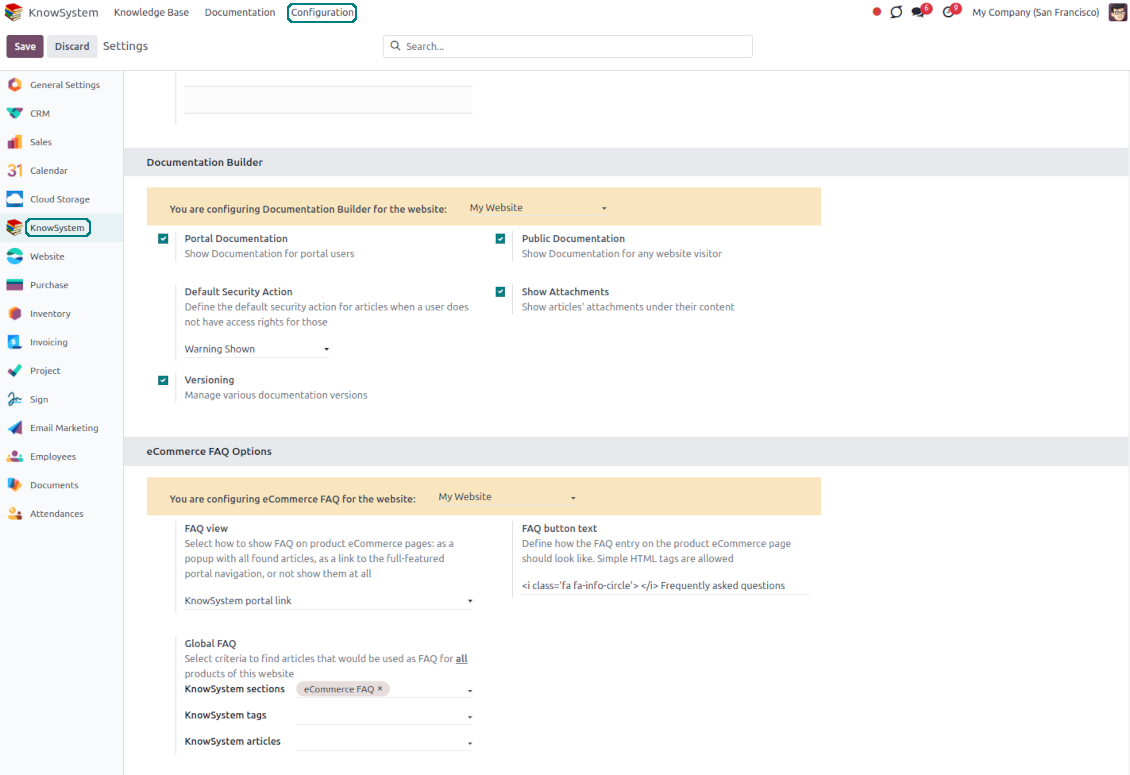Open the Sign app settings icon
The image size is (1130, 775).
coord(15,399)
